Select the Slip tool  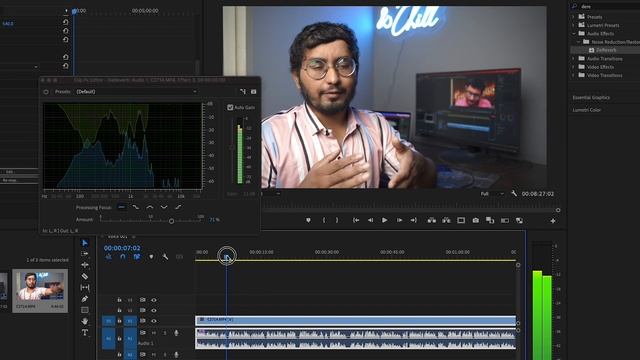[x=85, y=287]
